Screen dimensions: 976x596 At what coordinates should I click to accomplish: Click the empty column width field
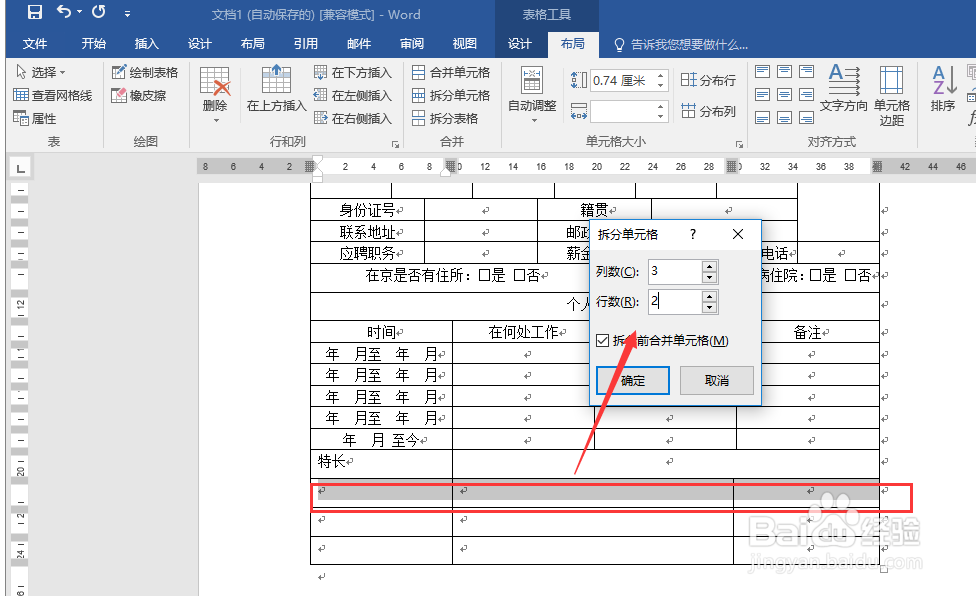click(622, 111)
